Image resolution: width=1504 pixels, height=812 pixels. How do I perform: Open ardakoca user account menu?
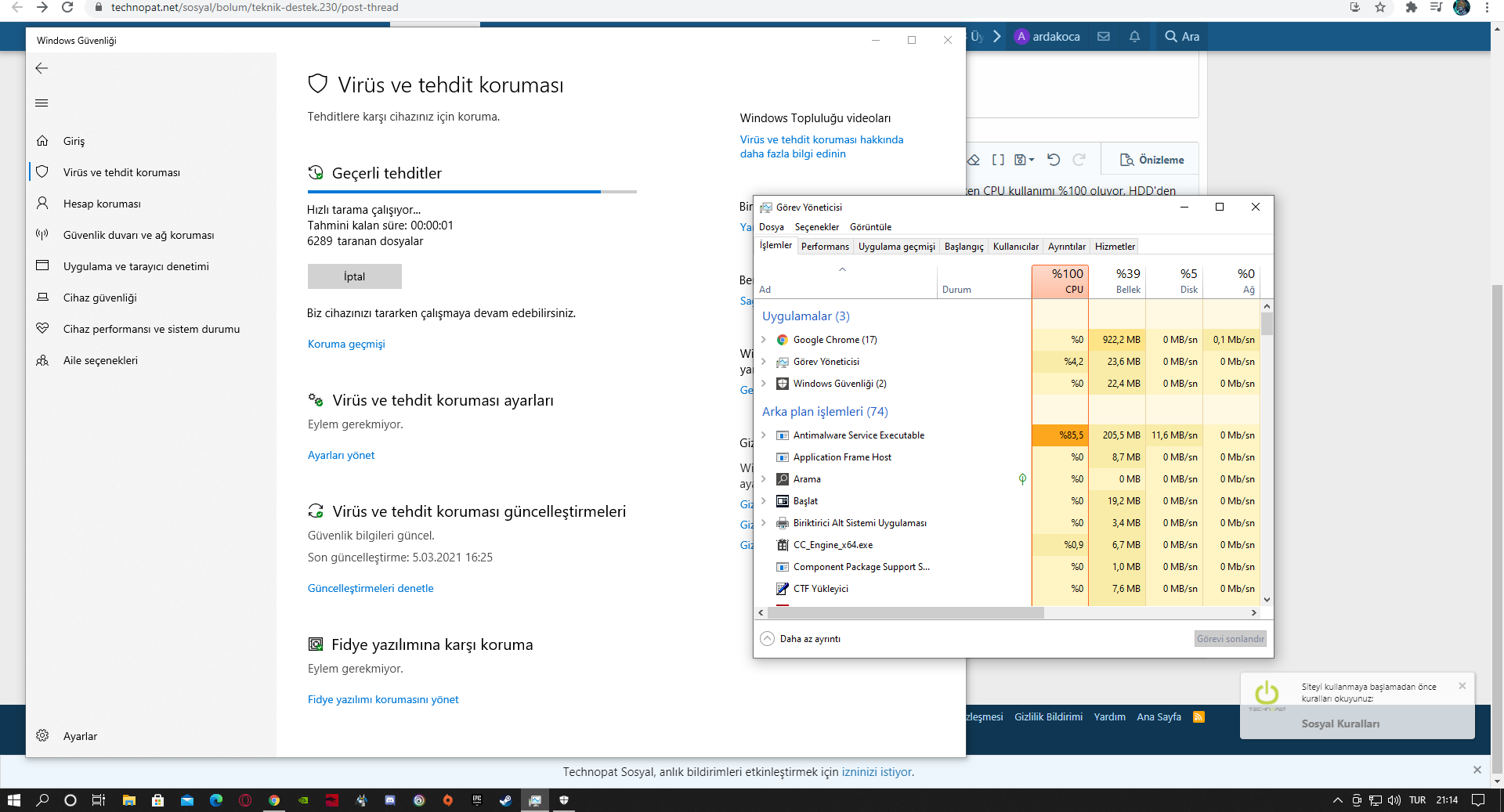click(1047, 37)
